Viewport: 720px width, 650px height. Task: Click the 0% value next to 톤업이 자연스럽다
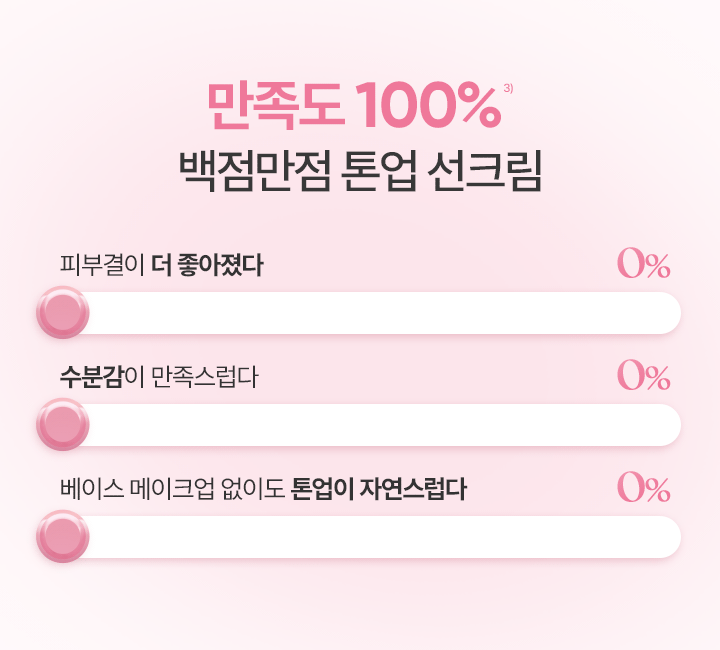point(644,488)
